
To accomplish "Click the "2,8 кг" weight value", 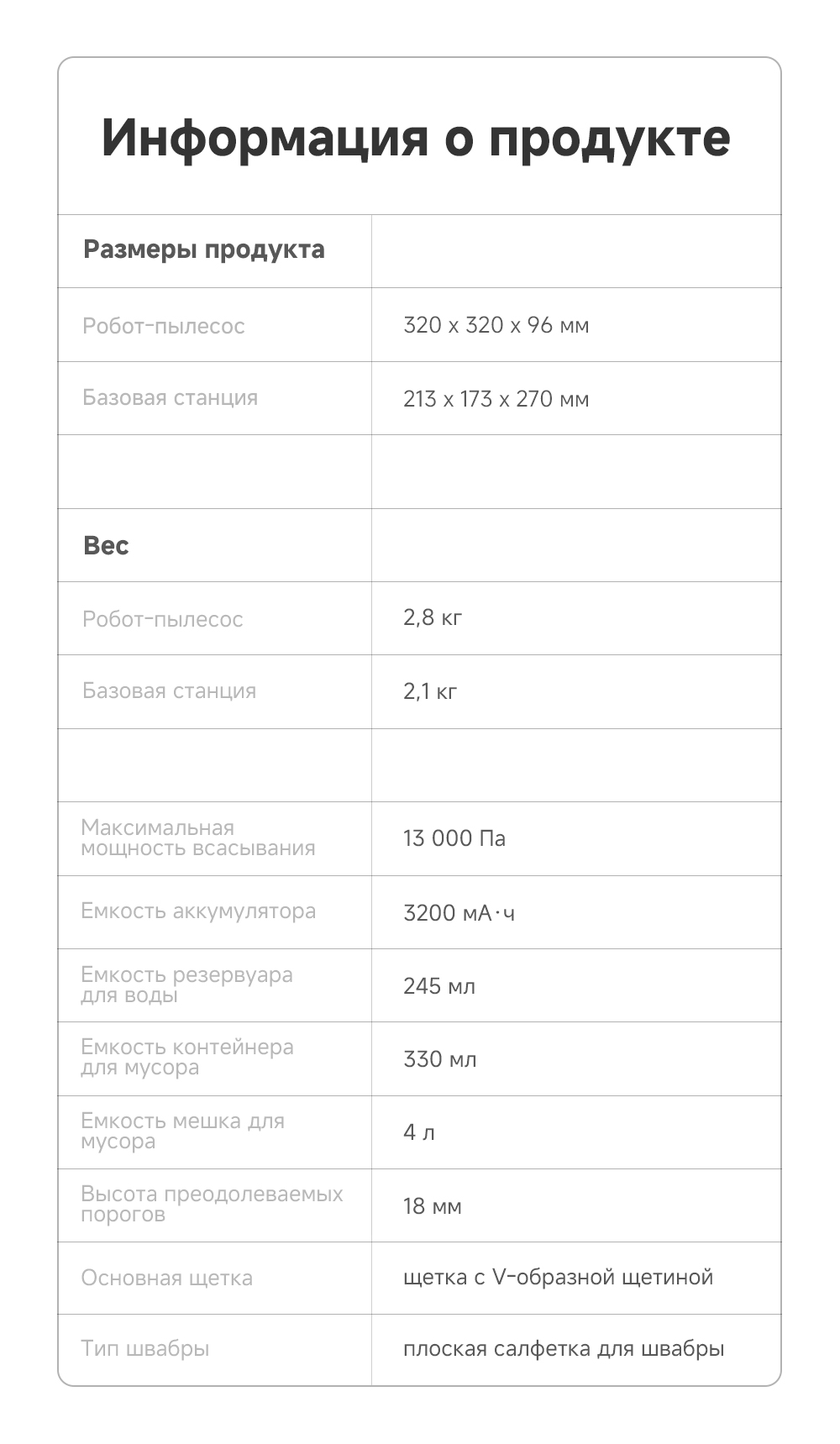I will 433,618.
